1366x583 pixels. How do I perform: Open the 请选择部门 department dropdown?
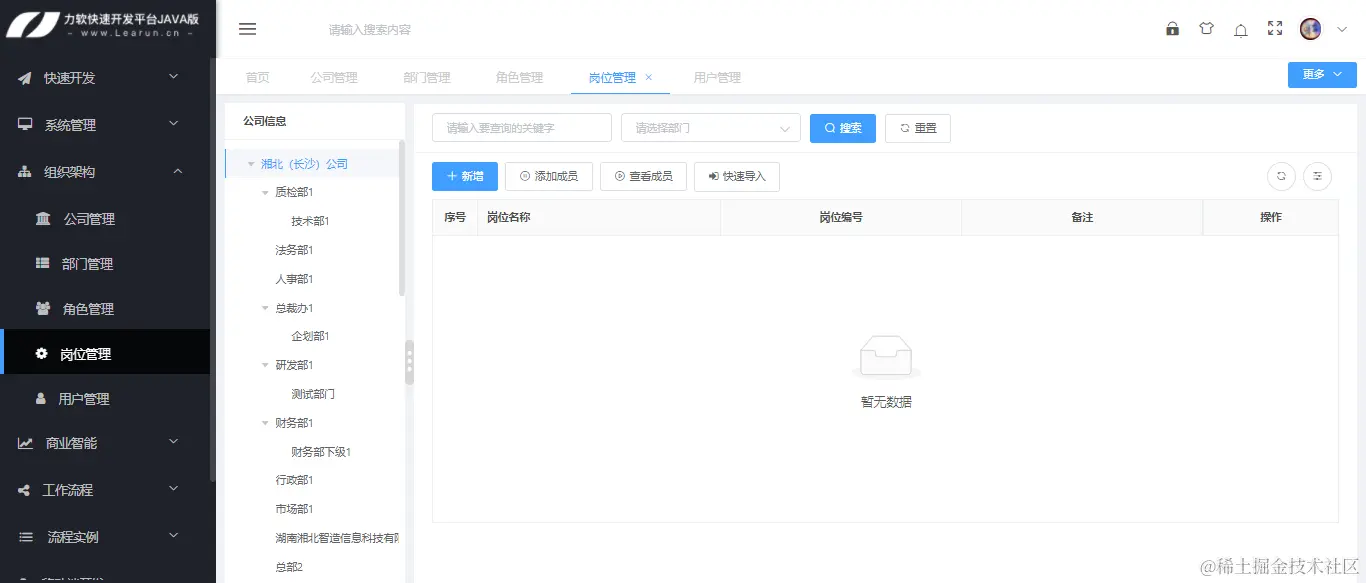(x=710, y=127)
